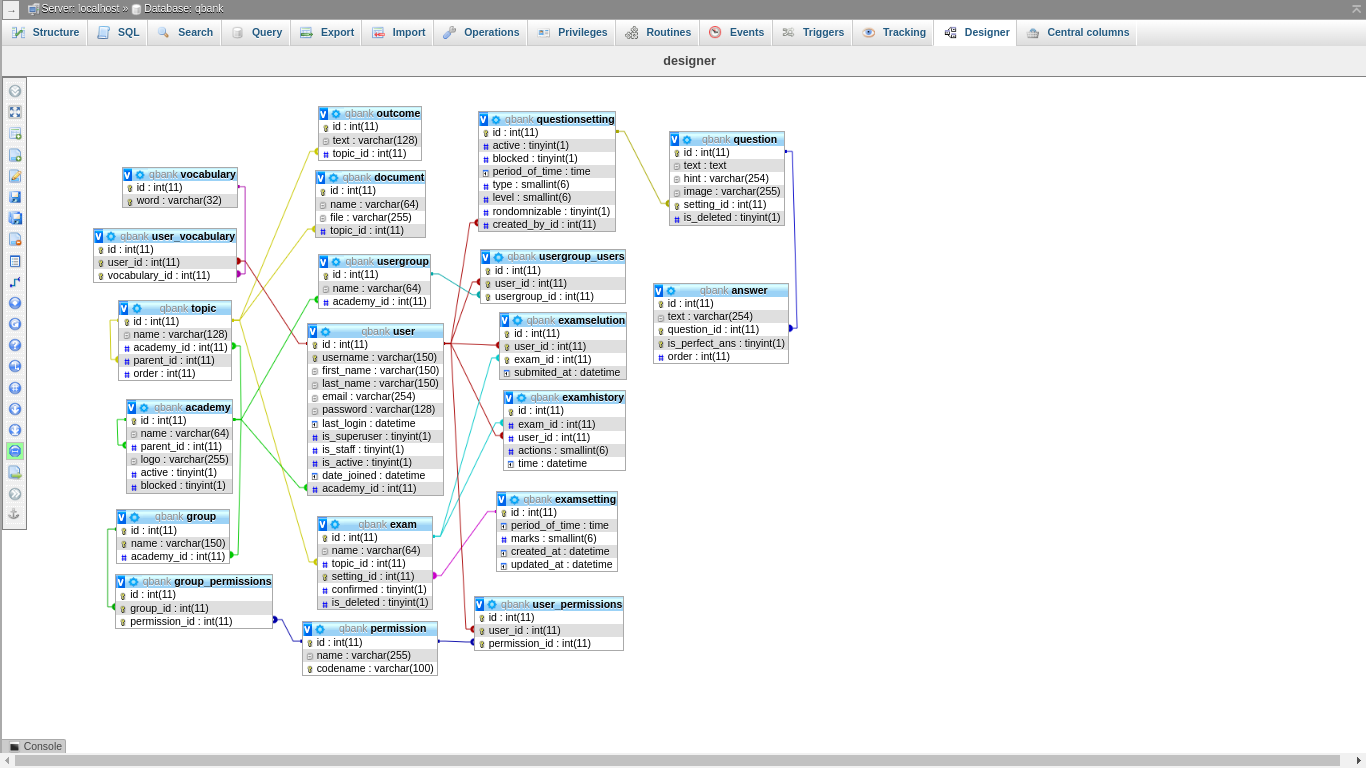Image resolution: width=1366 pixels, height=768 pixels.
Task: Open the gear options on user table
Action: (326, 331)
